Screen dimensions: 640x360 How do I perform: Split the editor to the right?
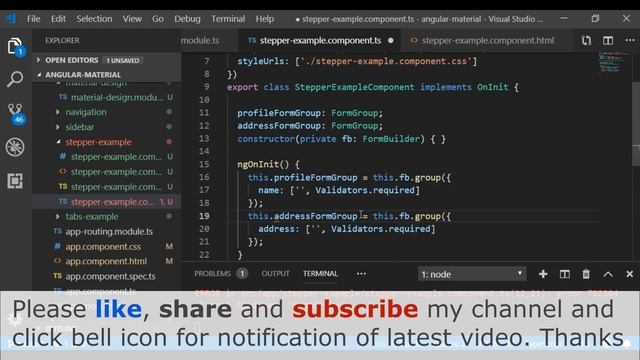point(608,40)
